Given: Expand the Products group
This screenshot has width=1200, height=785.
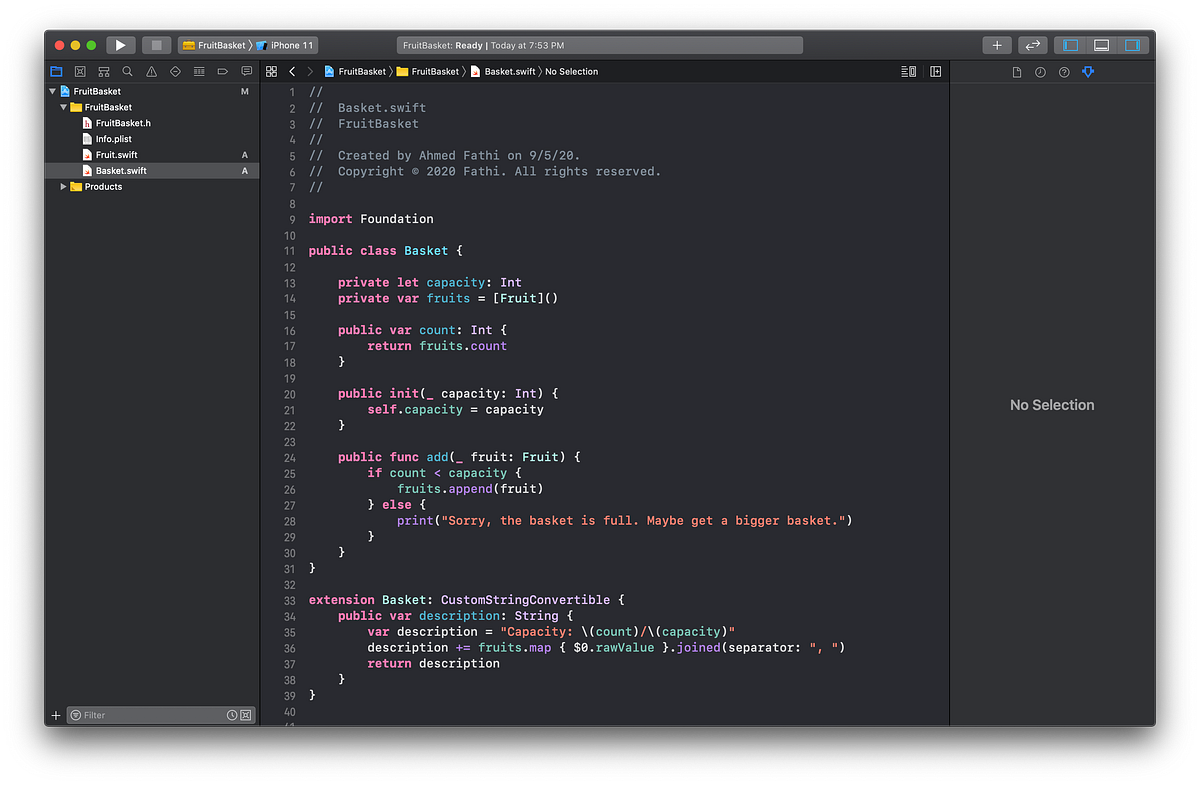Looking at the screenshot, I should (63, 186).
